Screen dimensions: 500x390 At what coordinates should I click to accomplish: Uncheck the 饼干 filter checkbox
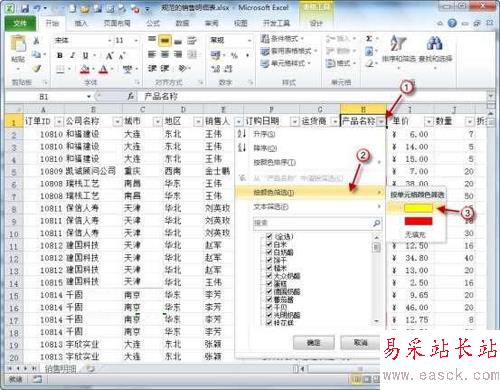269,260
